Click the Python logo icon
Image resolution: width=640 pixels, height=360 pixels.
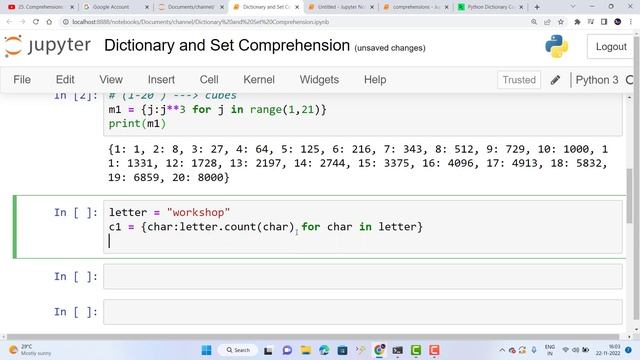(556, 46)
